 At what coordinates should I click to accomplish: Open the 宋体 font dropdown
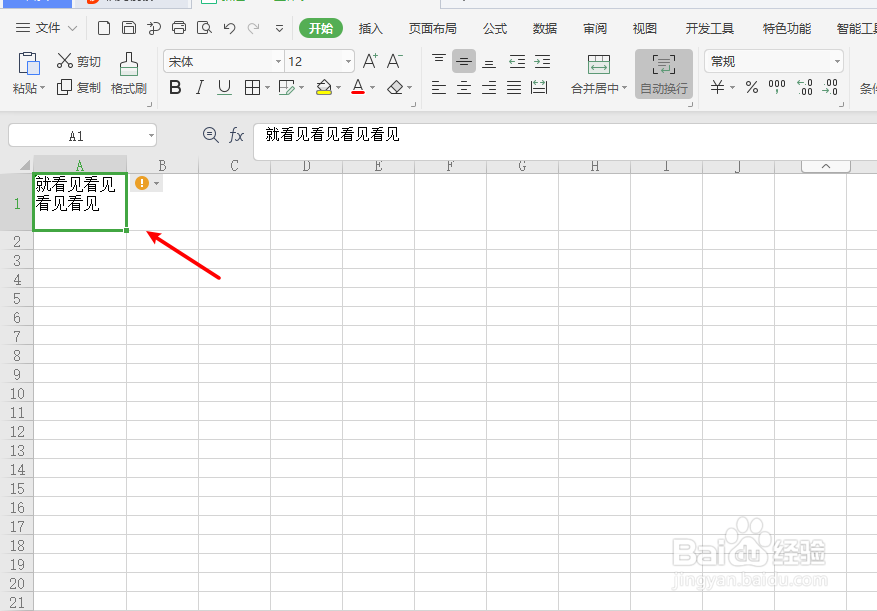[x=279, y=61]
